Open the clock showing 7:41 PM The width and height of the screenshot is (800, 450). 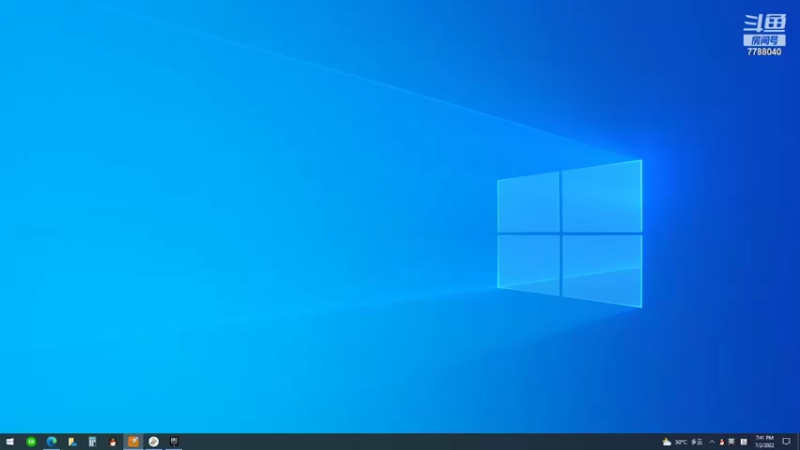(x=764, y=442)
